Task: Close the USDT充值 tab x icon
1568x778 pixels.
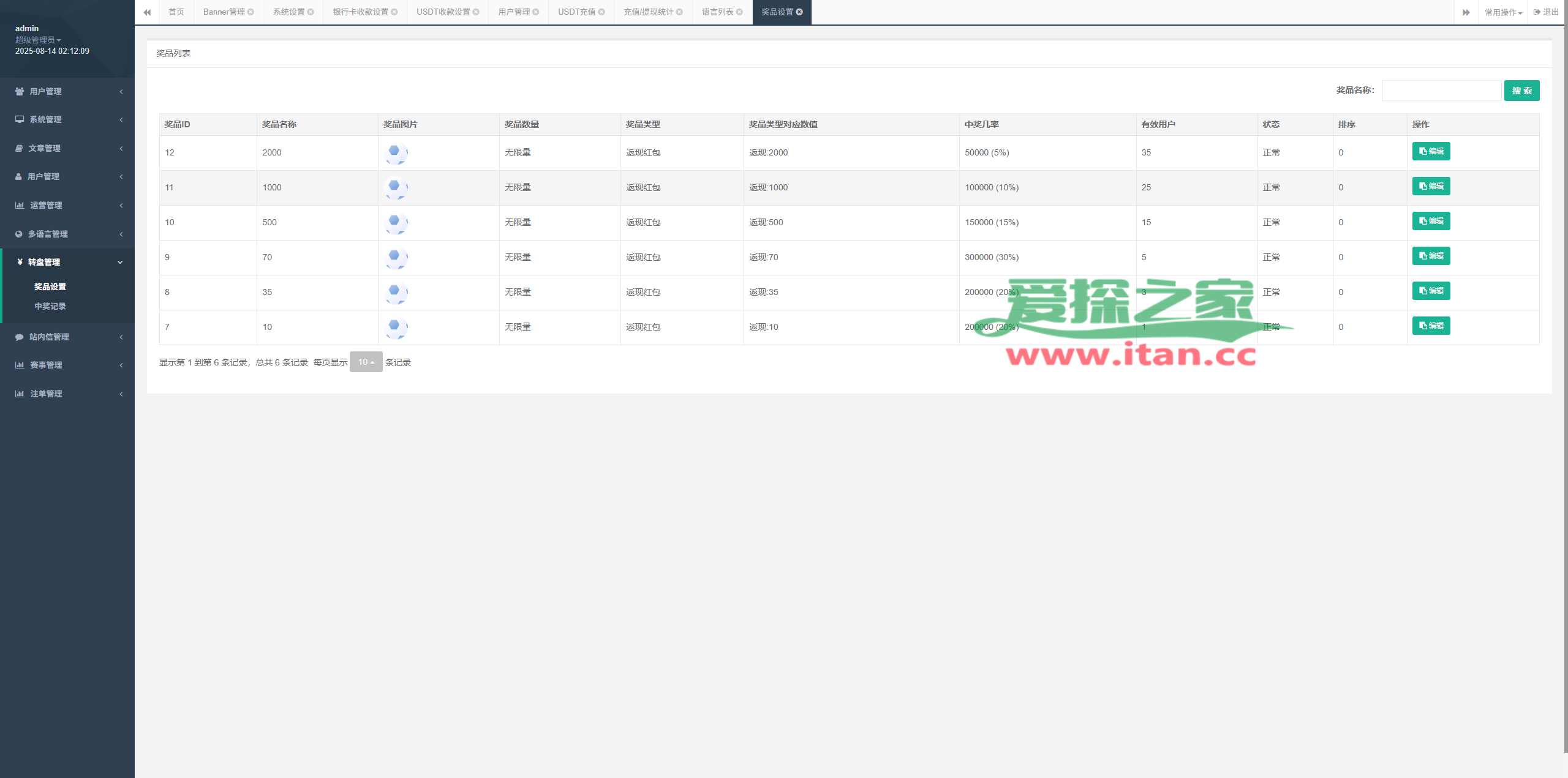Action: tap(601, 12)
